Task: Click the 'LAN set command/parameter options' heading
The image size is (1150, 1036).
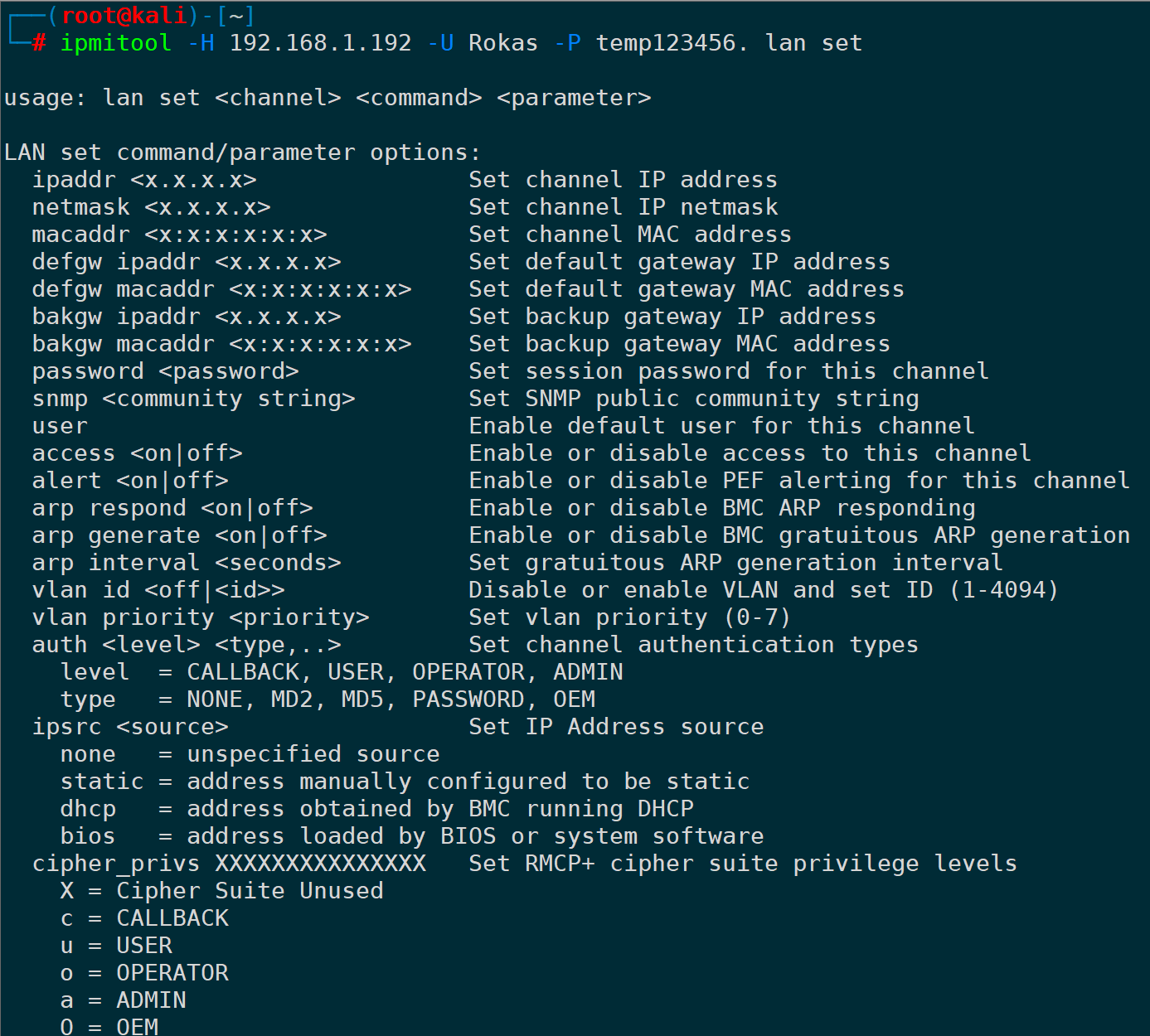Action: click(x=241, y=152)
